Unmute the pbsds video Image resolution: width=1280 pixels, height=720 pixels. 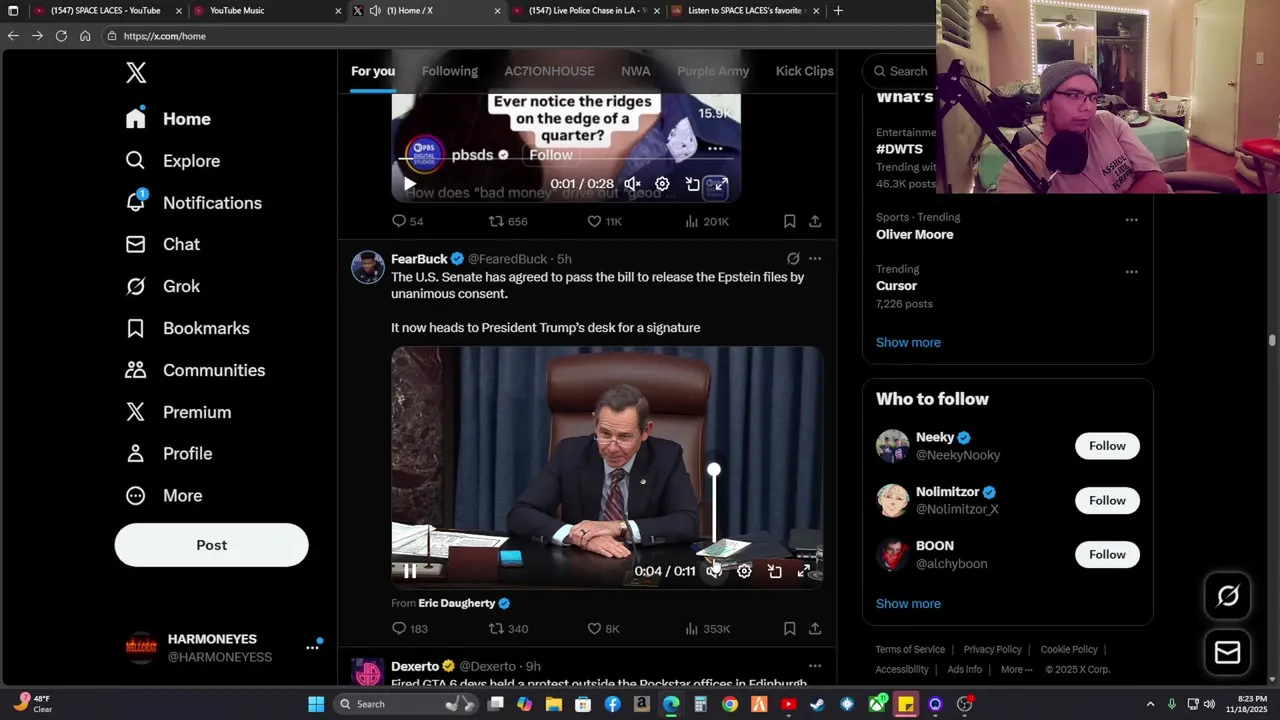click(632, 184)
